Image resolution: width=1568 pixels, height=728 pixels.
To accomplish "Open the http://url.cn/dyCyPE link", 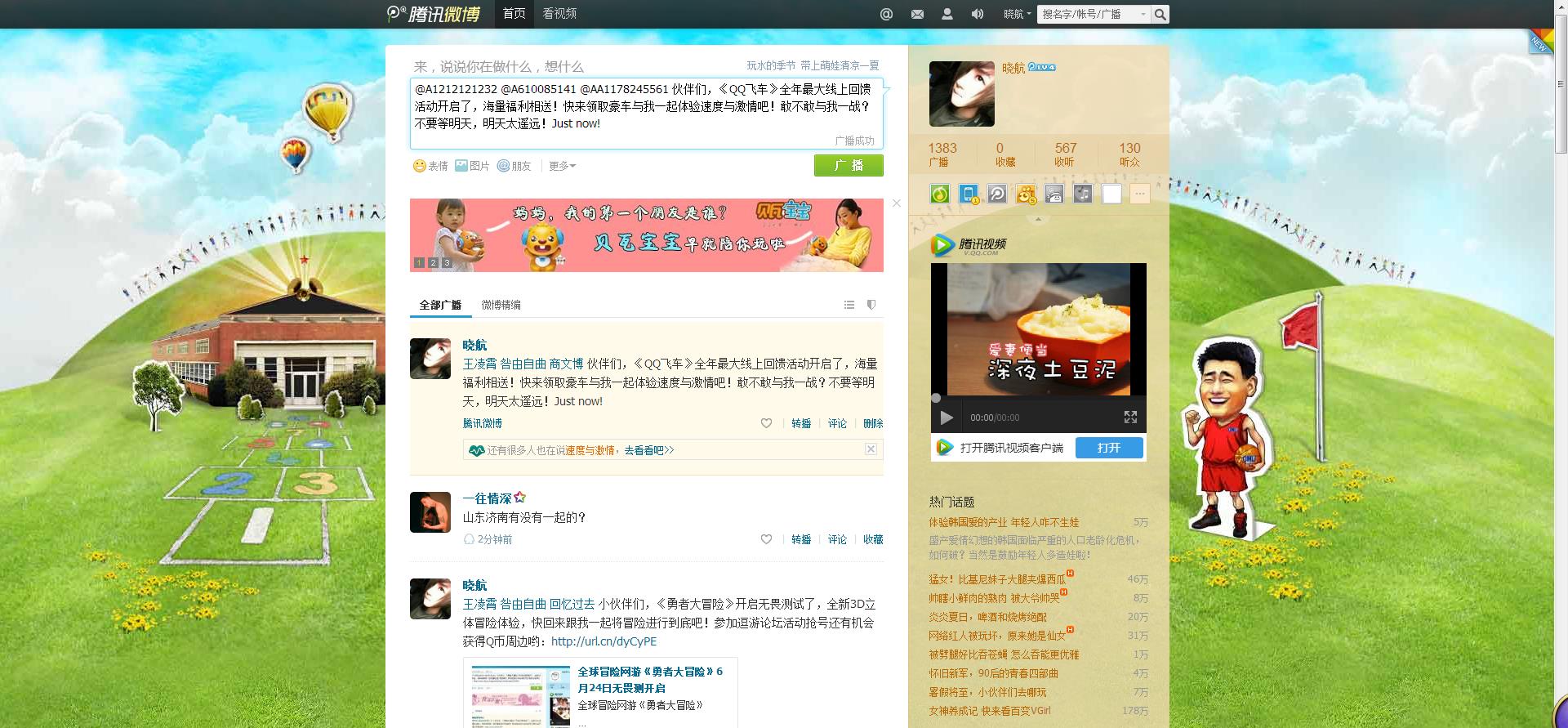I will (x=604, y=641).
